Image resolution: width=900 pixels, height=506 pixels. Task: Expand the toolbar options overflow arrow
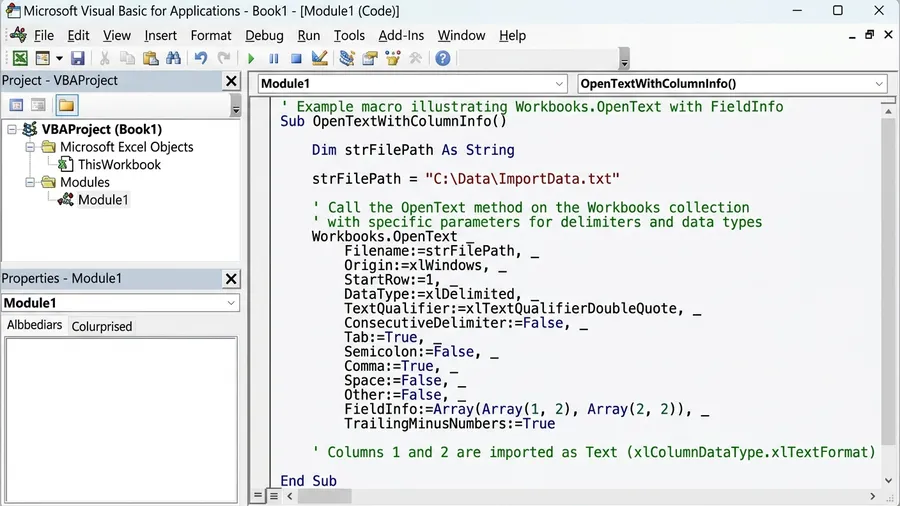coord(624,59)
